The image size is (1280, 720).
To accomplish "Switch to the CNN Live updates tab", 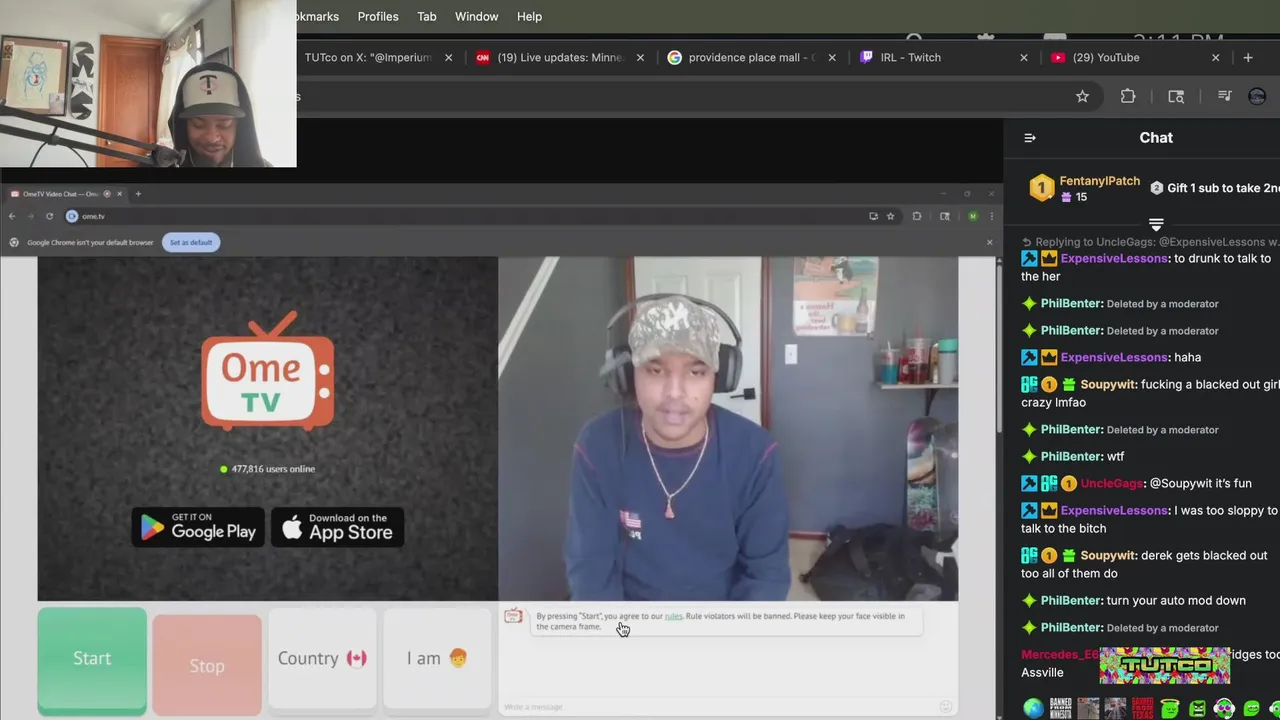I will coord(560,57).
